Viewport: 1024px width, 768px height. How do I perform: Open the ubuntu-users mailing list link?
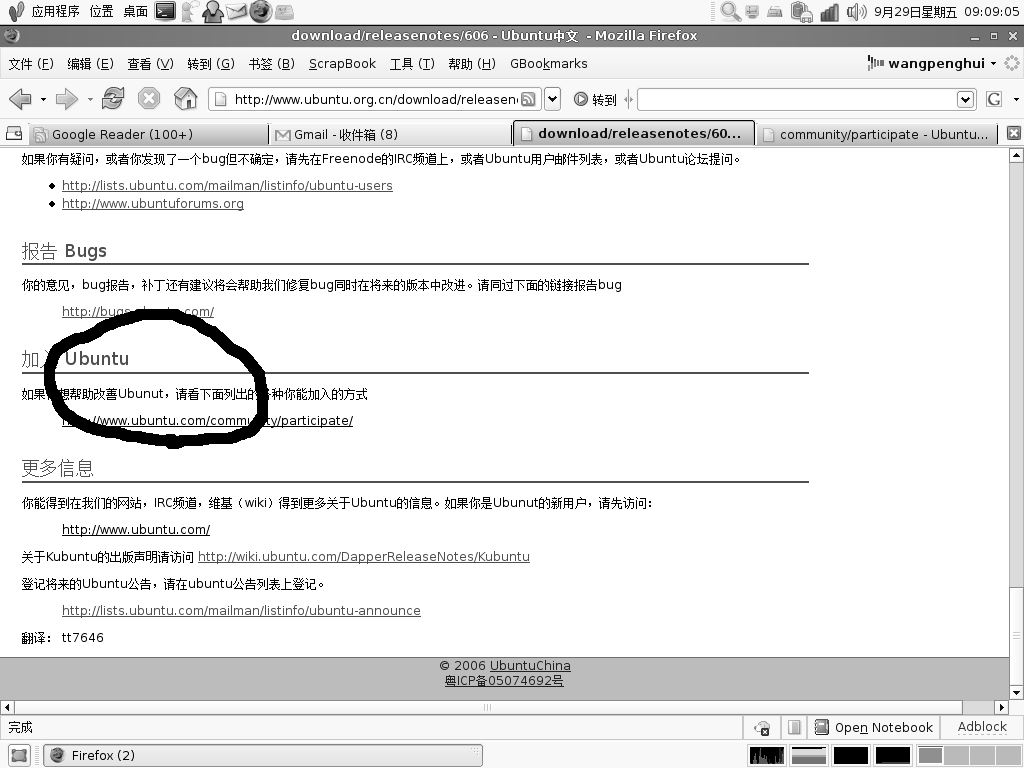227,185
